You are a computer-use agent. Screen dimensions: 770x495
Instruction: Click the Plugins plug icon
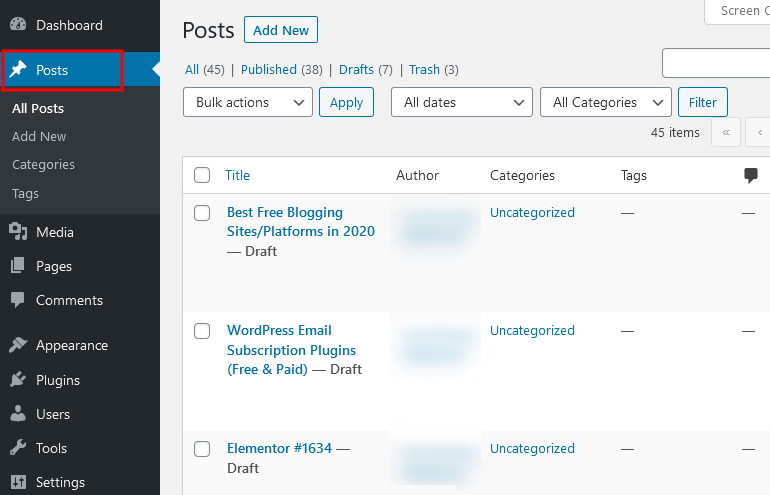click(x=18, y=379)
